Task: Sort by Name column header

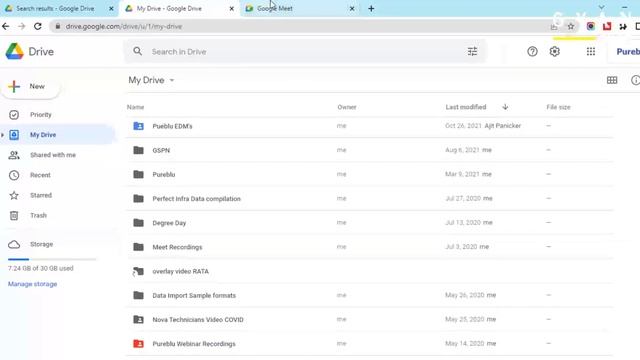Action: coord(136,107)
